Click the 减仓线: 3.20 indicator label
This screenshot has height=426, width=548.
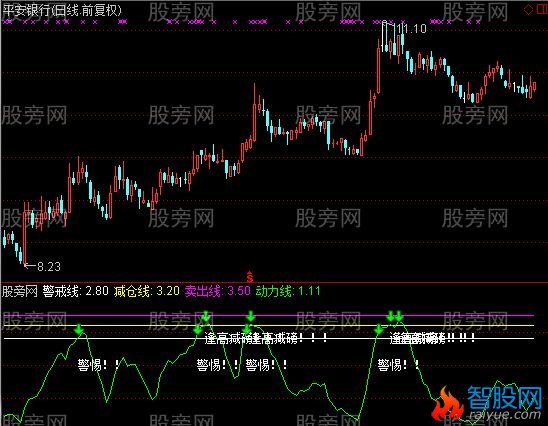point(147,291)
